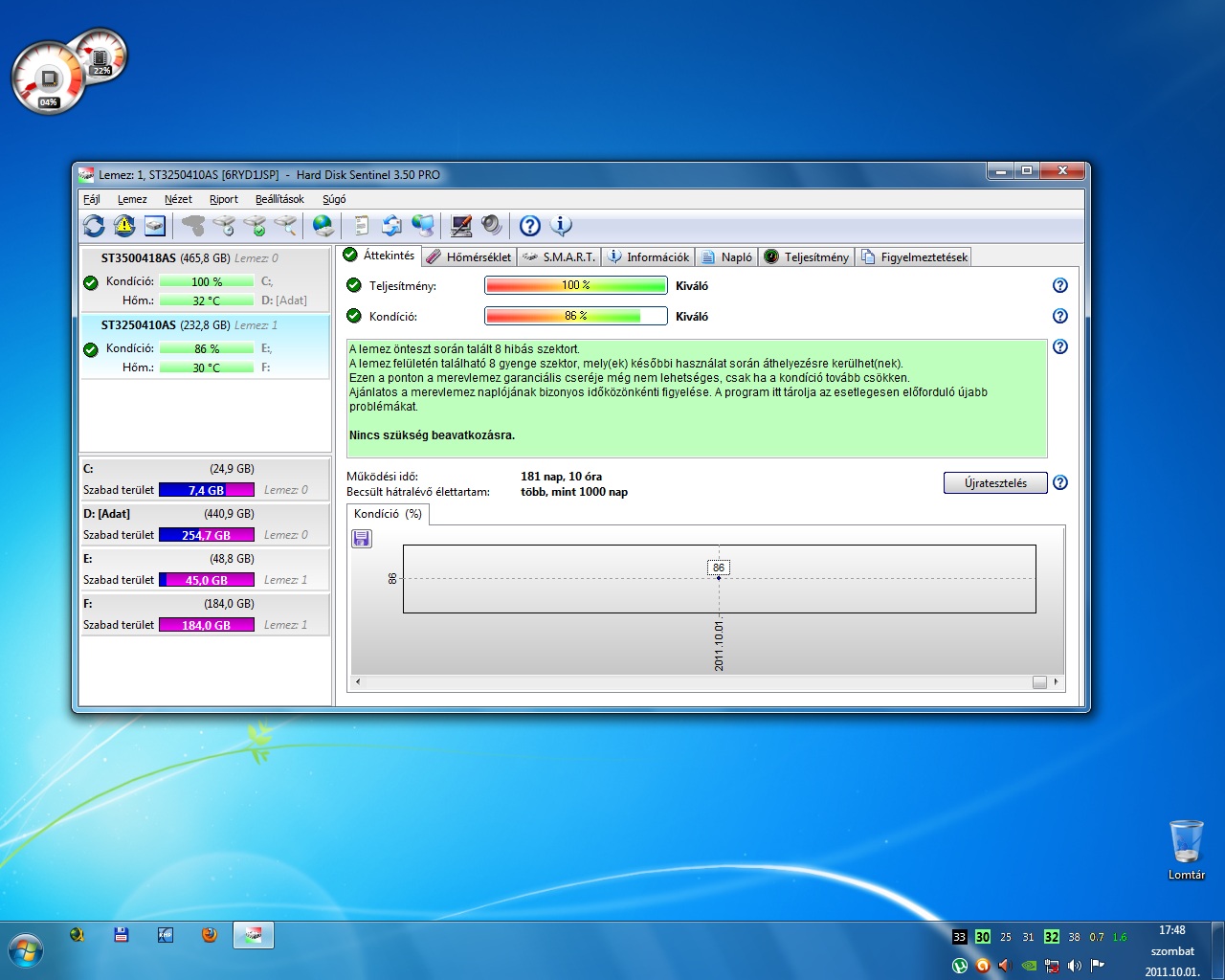Click the disk with magnifier toolbar icon
The height and width of the screenshot is (980, 1225).
tap(285, 226)
